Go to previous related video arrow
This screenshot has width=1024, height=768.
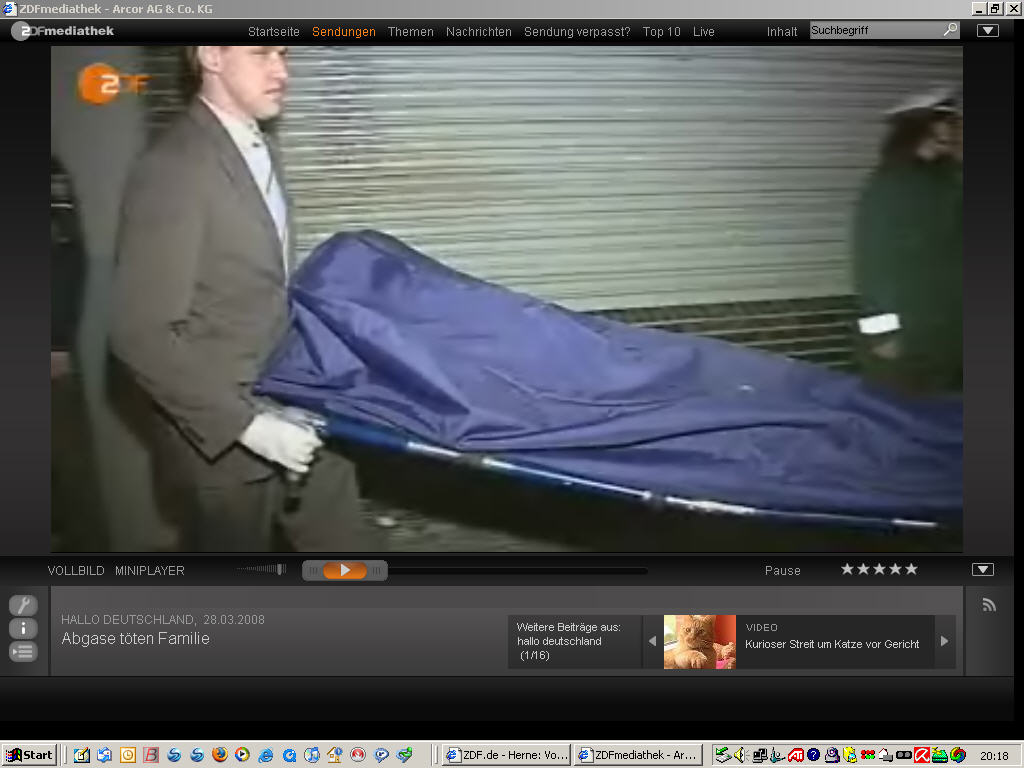point(653,642)
